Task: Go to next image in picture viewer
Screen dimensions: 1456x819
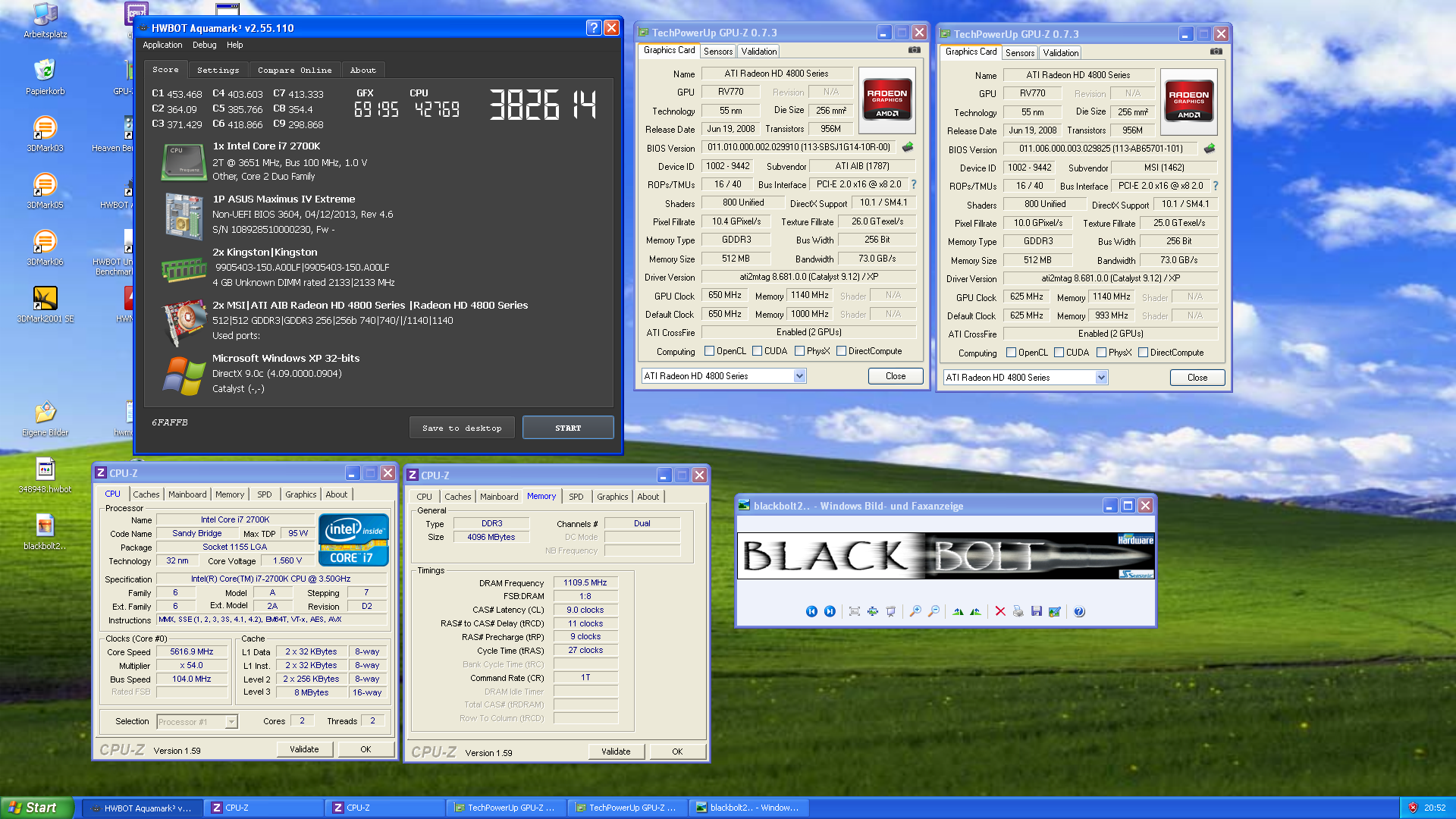Action: tap(830, 611)
